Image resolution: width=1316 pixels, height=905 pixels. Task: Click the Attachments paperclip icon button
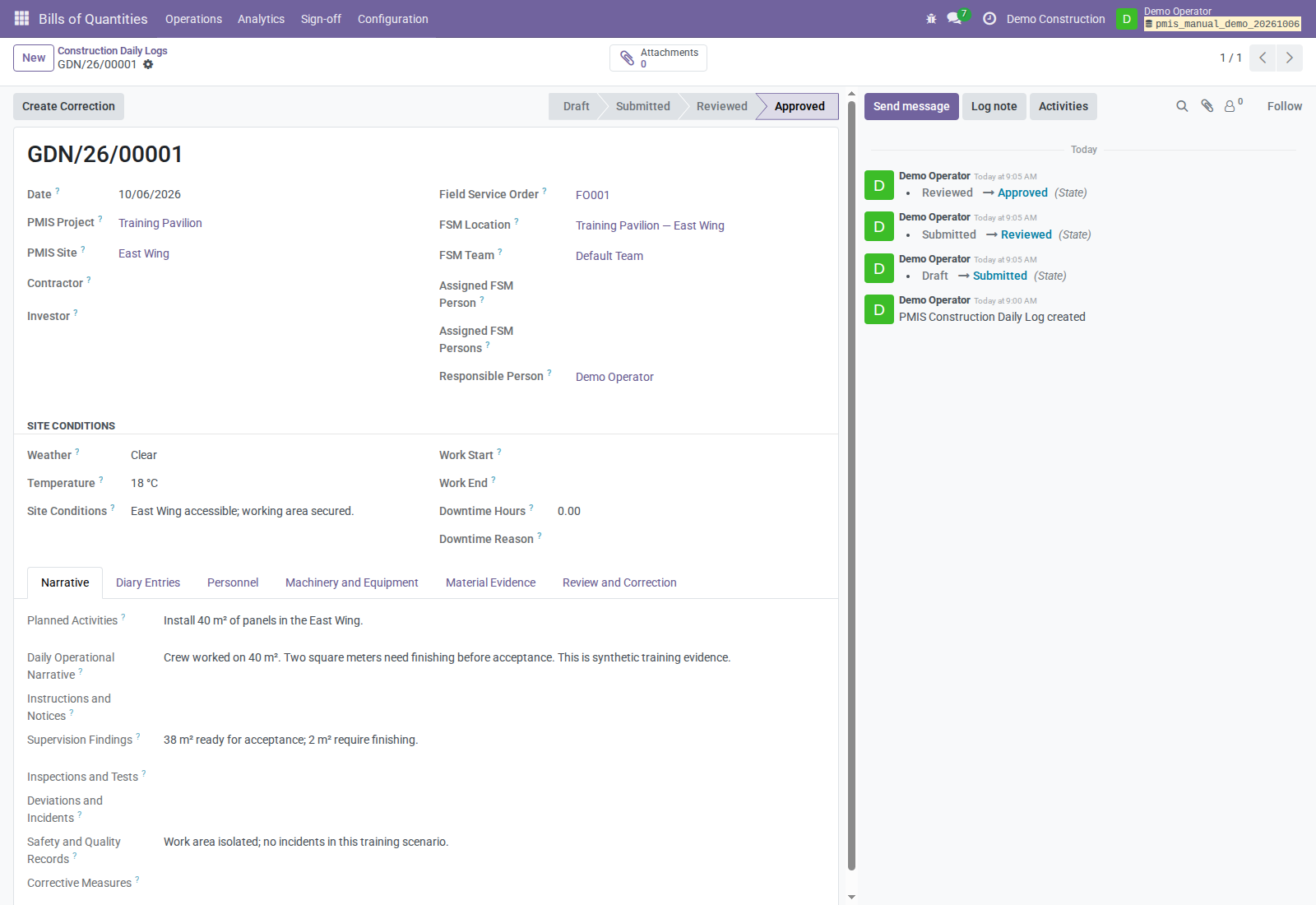point(658,58)
